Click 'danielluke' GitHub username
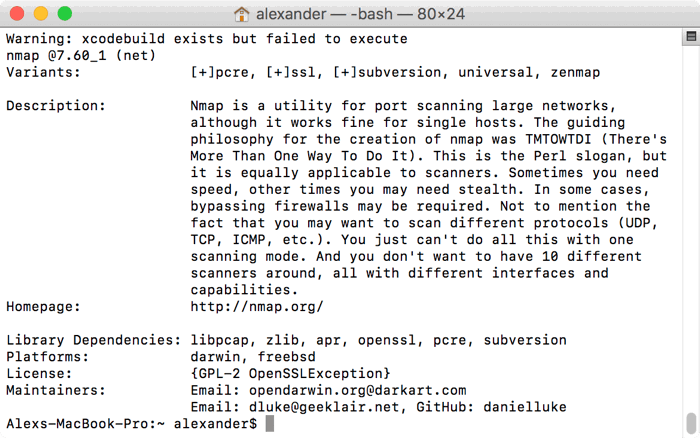Viewport: 700px width, 438px height. point(525,407)
